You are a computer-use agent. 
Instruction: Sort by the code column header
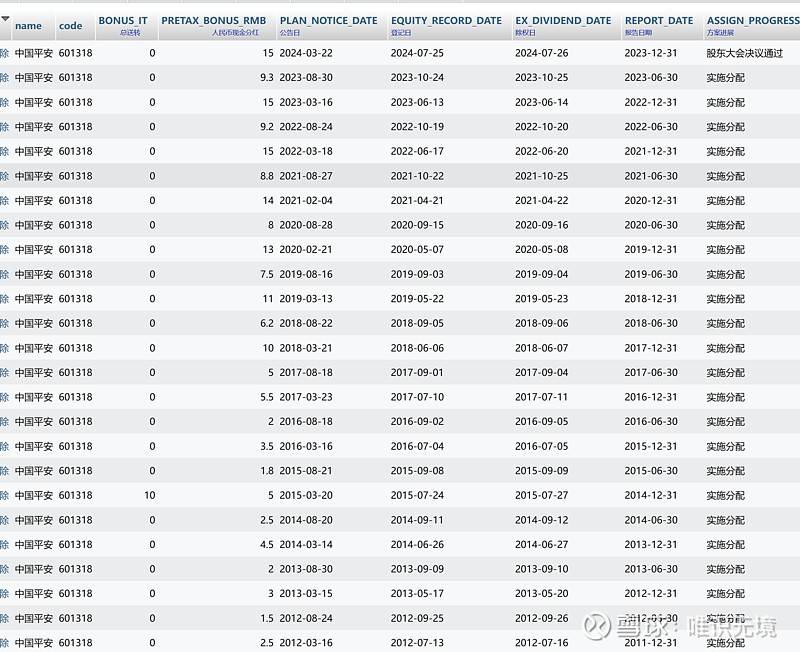(70, 26)
